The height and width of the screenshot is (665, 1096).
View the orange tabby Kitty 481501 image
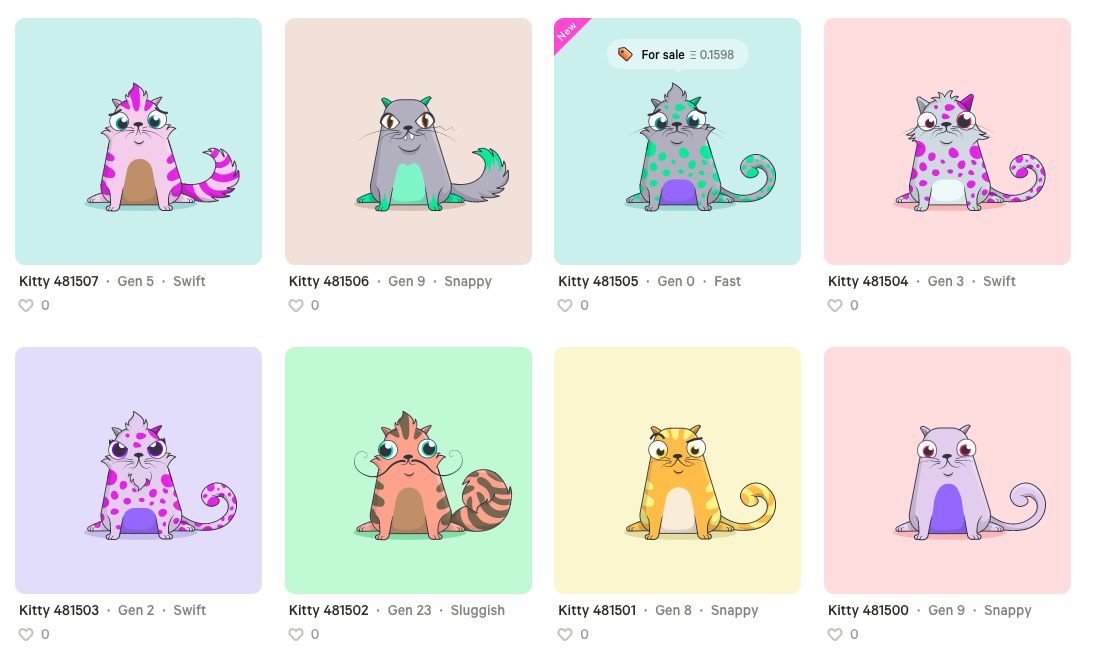(677, 471)
